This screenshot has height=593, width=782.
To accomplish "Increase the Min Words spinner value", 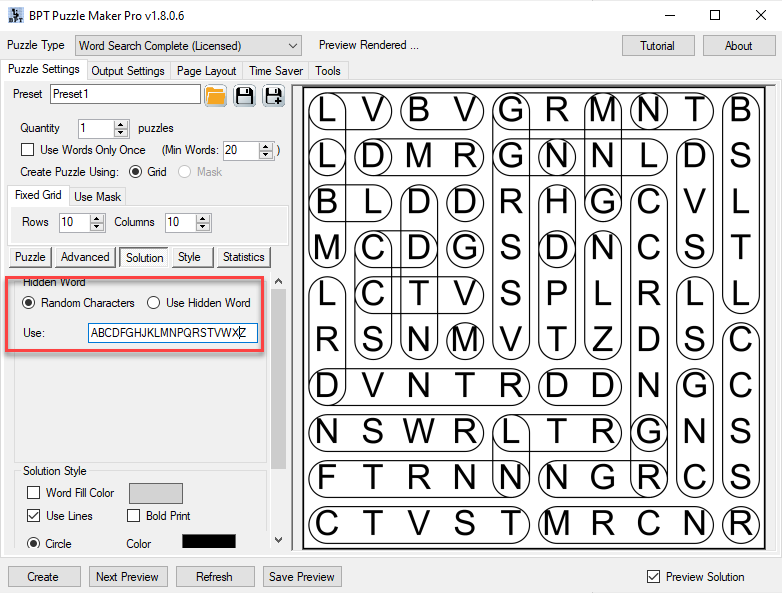I will tap(265, 146).
